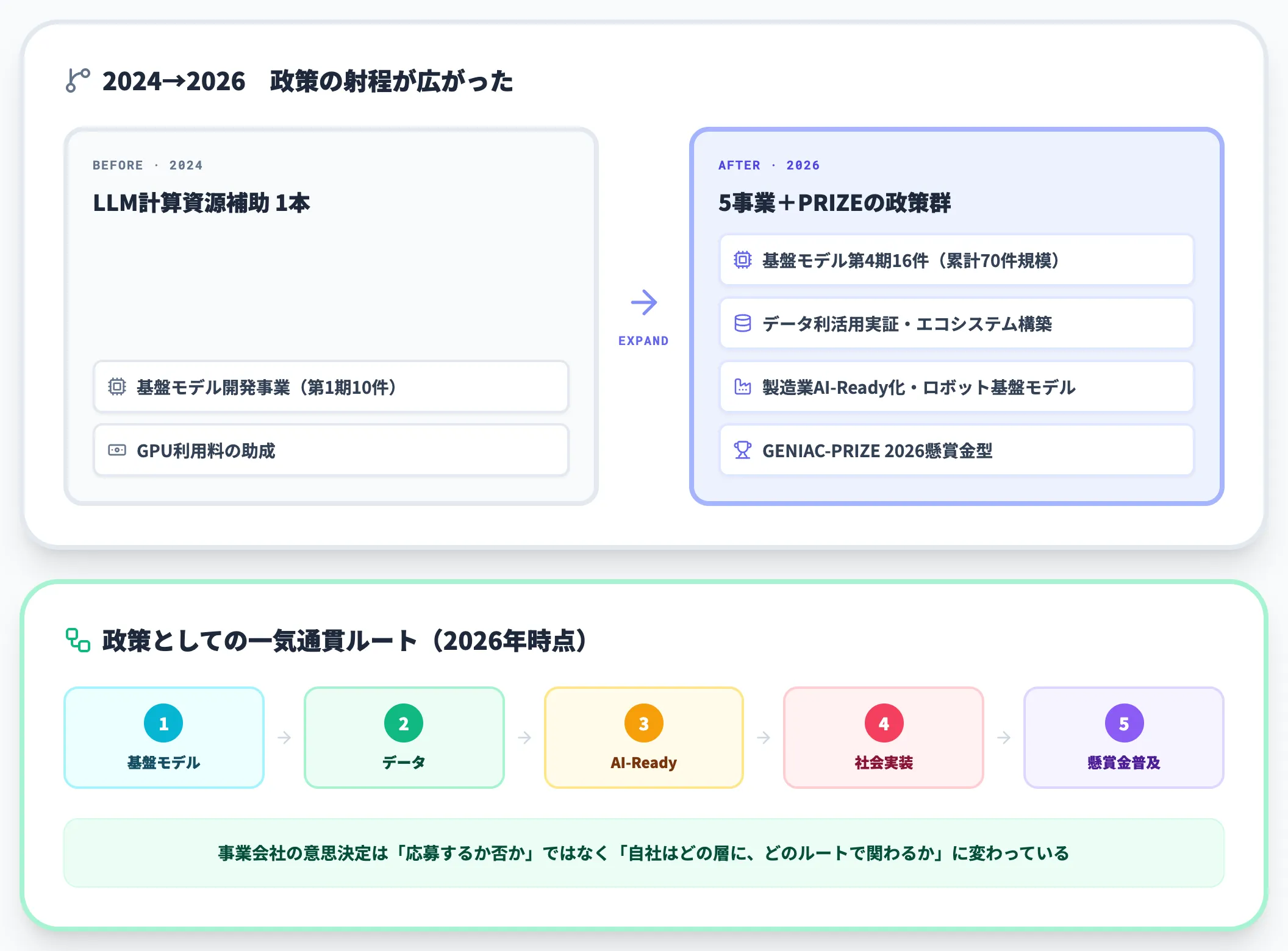Click the BEFORE · 2024 label
The width and height of the screenshot is (1288, 951).
(148, 165)
